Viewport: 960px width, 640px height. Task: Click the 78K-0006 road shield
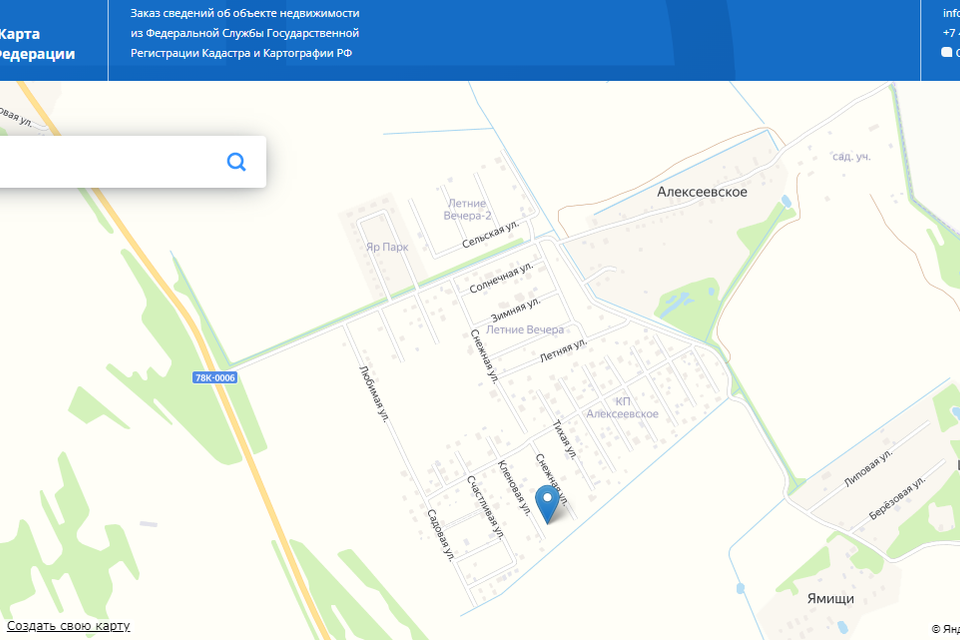(215, 378)
